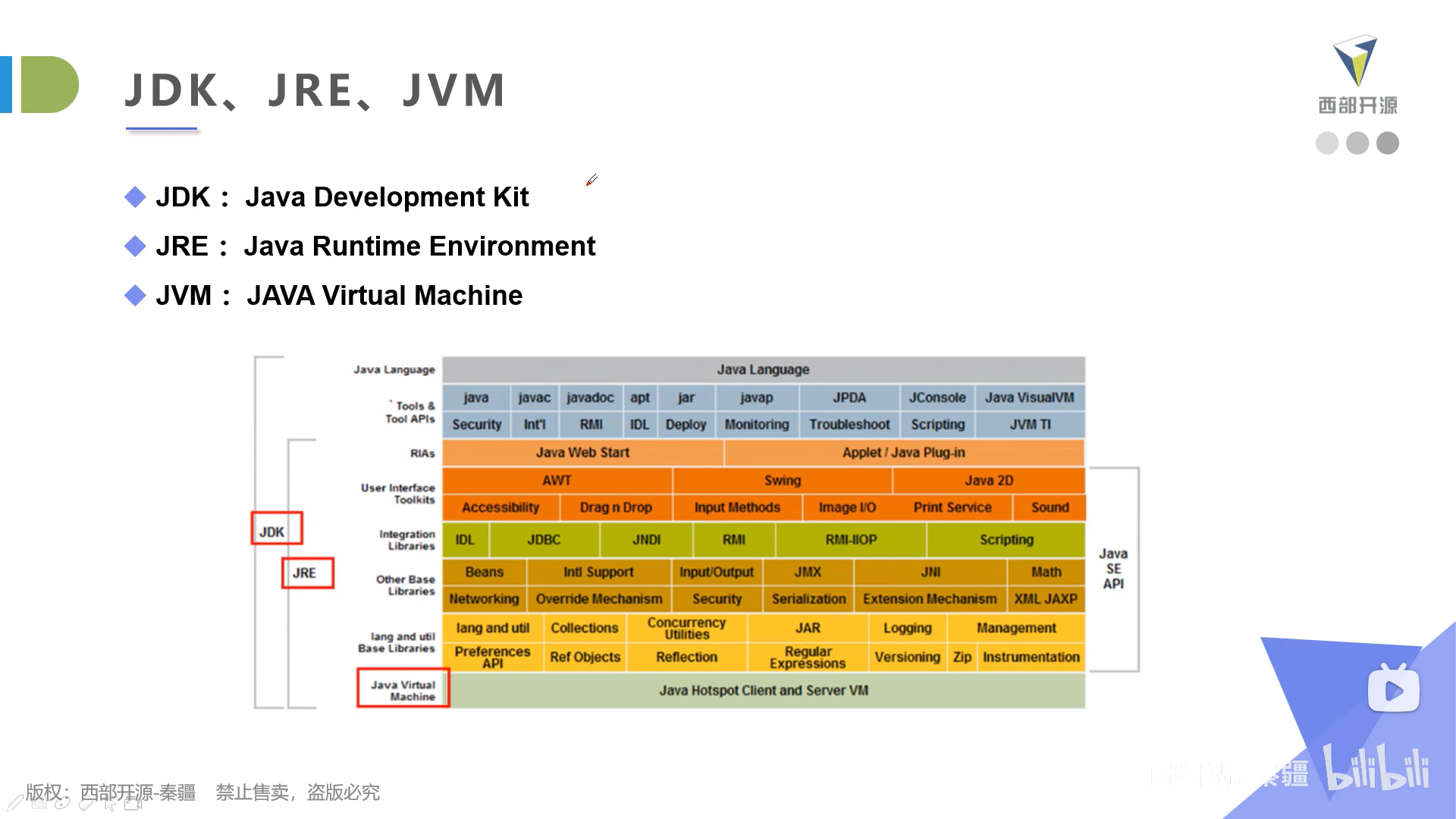1456x819 pixels.
Task: Select the eraser annotation tool
Action: [85, 804]
